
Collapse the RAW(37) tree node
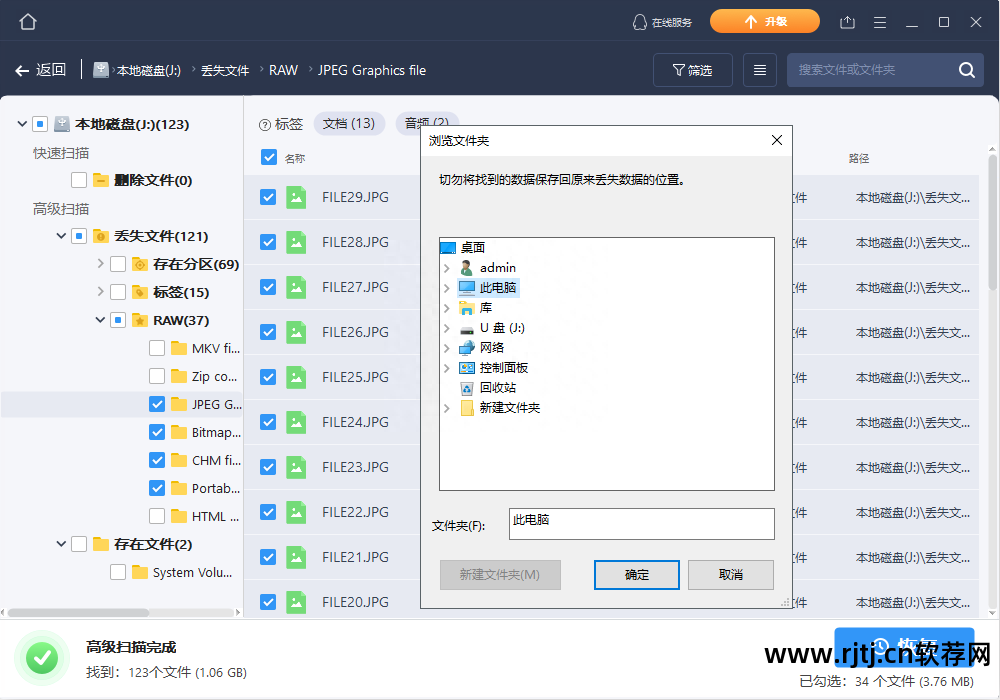tap(100, 320)
